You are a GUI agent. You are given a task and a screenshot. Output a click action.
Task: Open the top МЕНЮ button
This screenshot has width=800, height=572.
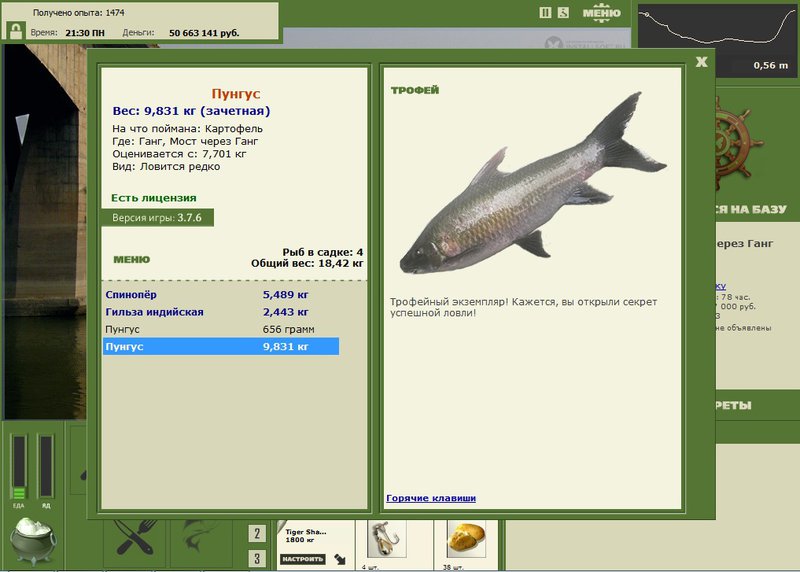pyautogui.click(x=602, y=13)
